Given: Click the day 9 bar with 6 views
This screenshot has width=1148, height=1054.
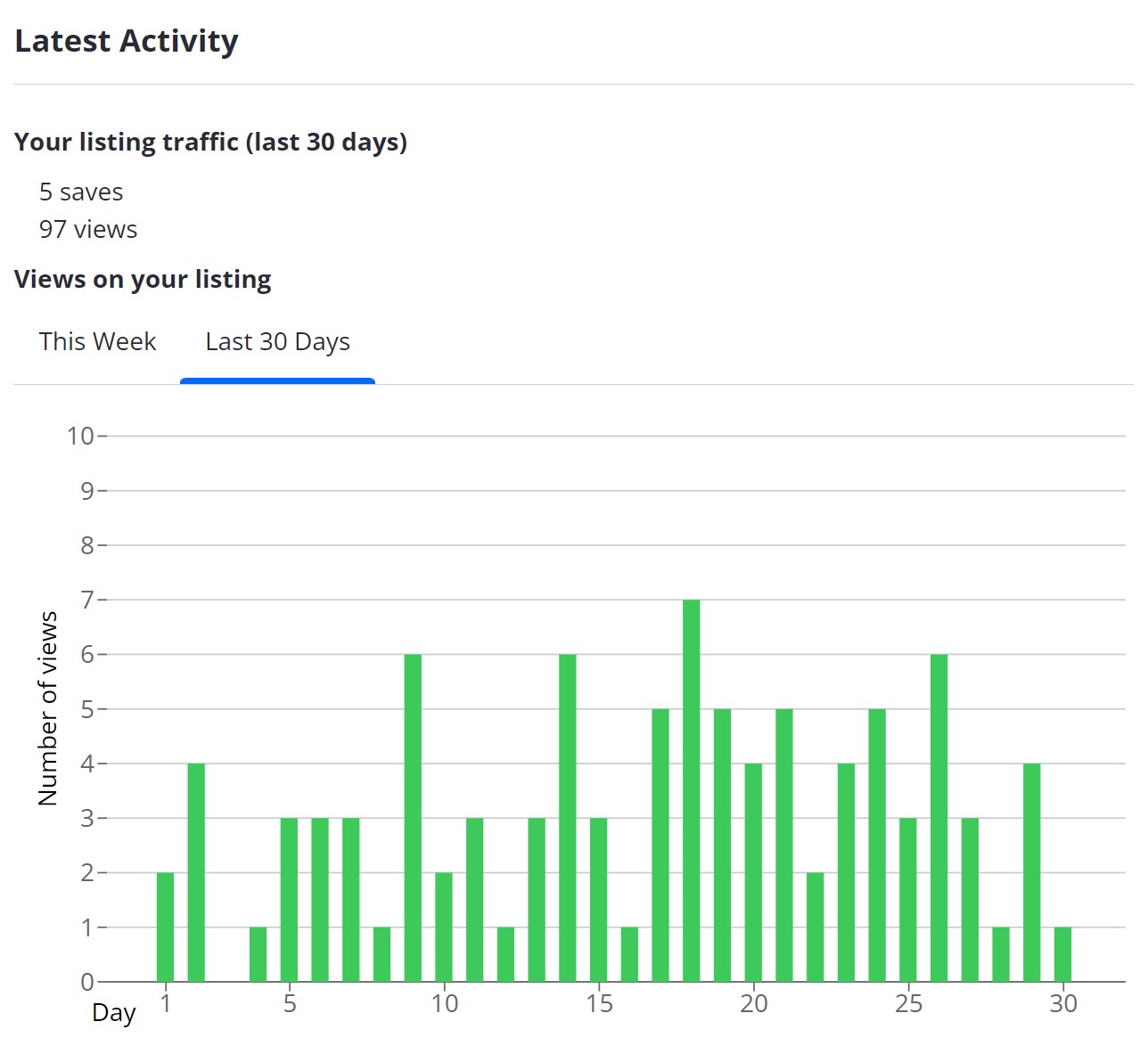Looking at the screenshot, I should (413, 818).
